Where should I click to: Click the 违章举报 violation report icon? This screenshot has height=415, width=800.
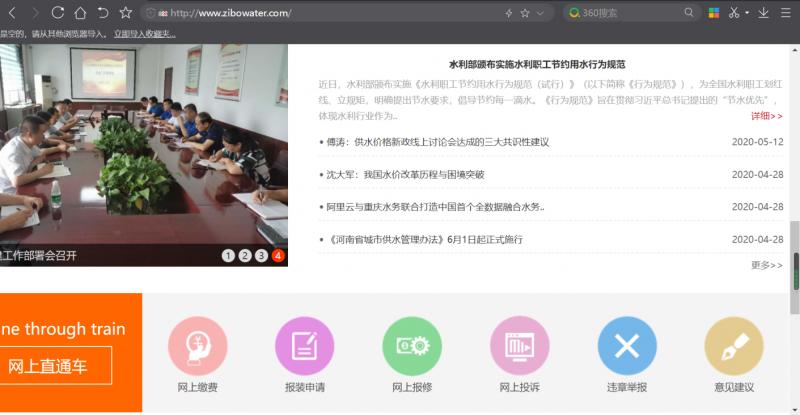[x=627, y=346]
